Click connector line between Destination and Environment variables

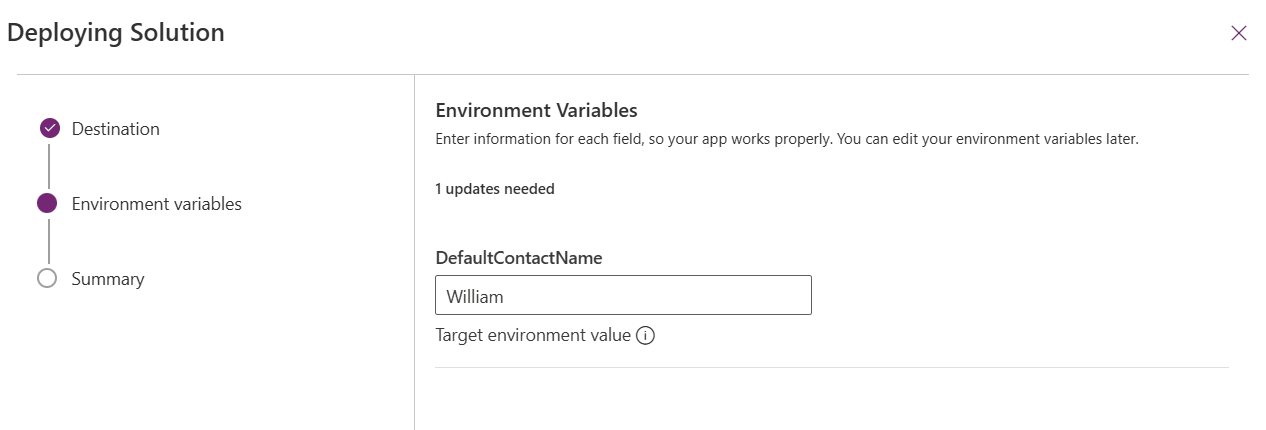tap(48, 166)
